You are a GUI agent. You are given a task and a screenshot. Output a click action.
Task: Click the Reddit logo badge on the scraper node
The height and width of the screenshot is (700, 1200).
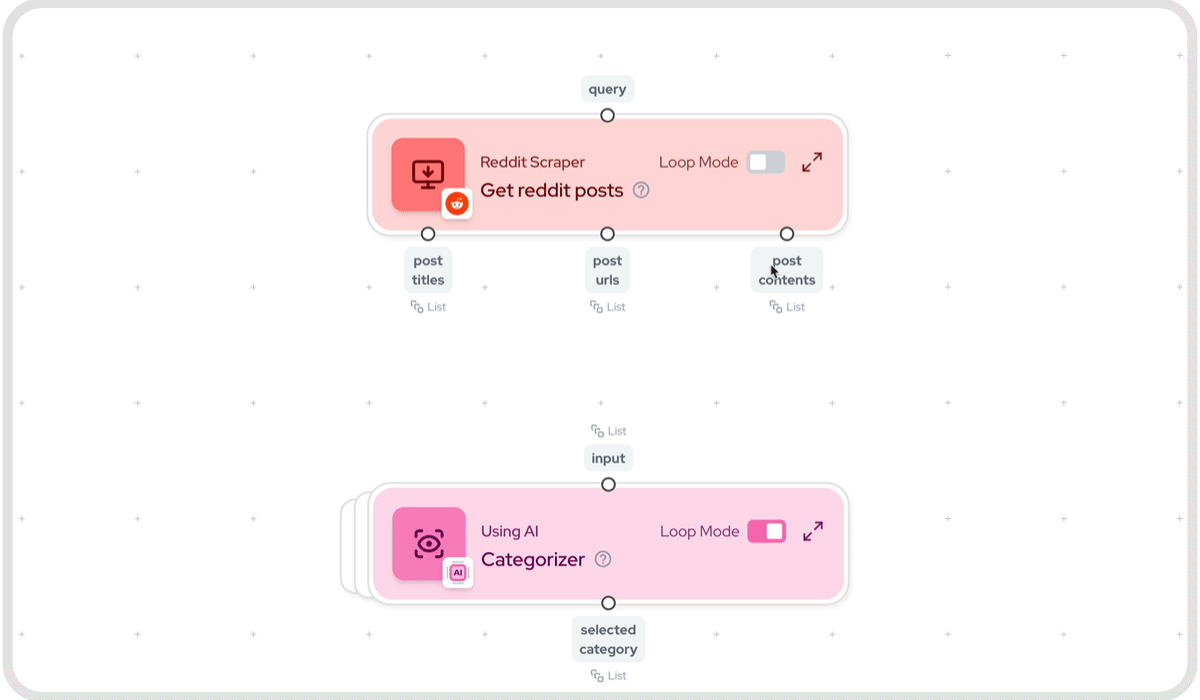click(x=458, y=203)
